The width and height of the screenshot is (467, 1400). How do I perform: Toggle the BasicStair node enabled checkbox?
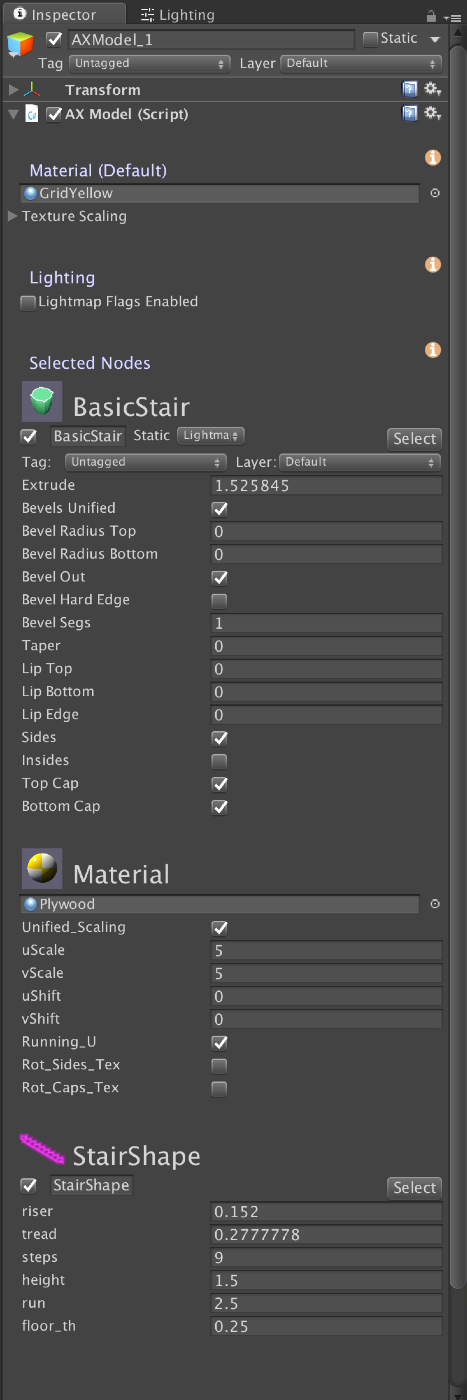[29, 436]
